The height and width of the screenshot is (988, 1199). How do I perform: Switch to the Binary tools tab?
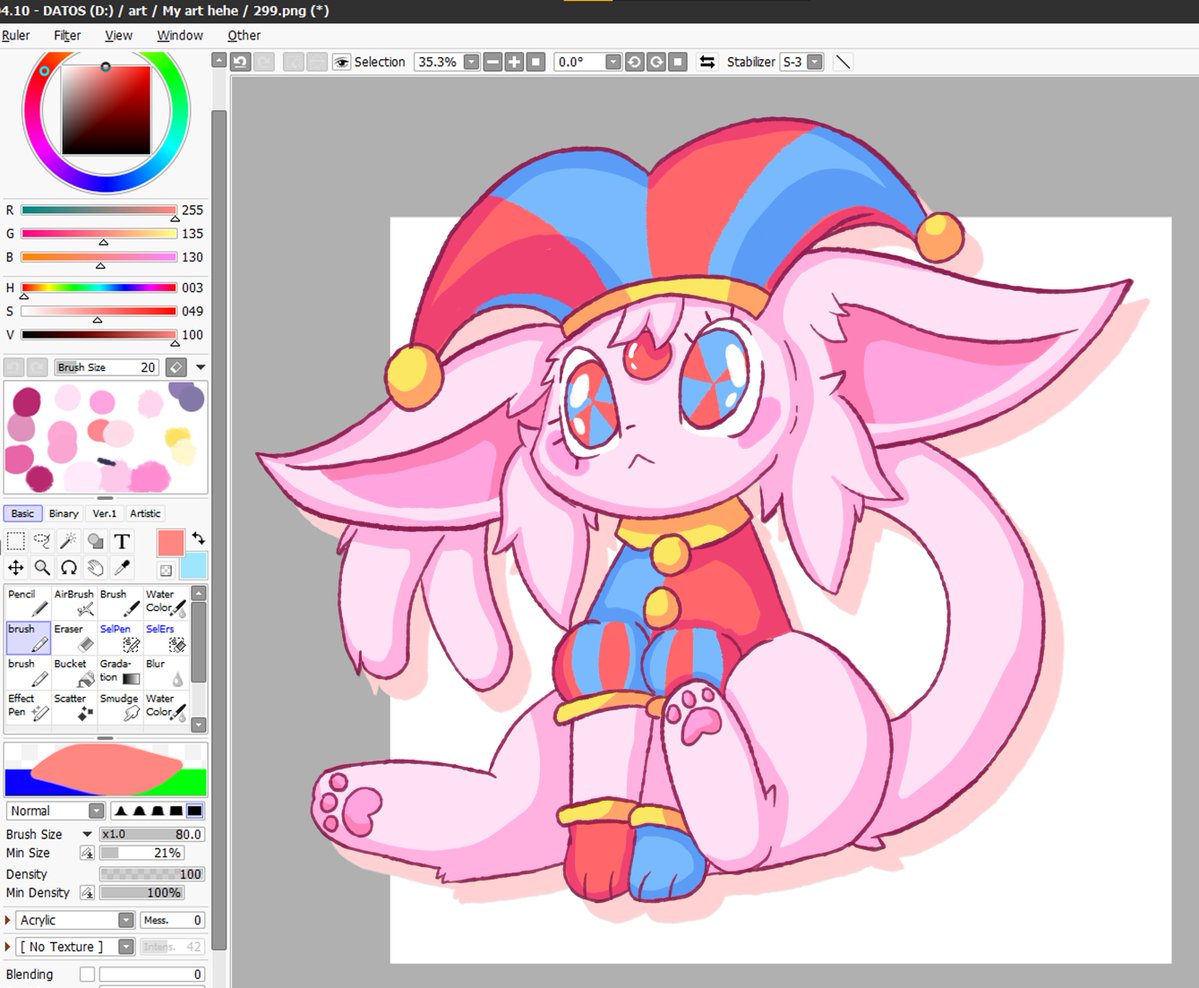point(63,513)
